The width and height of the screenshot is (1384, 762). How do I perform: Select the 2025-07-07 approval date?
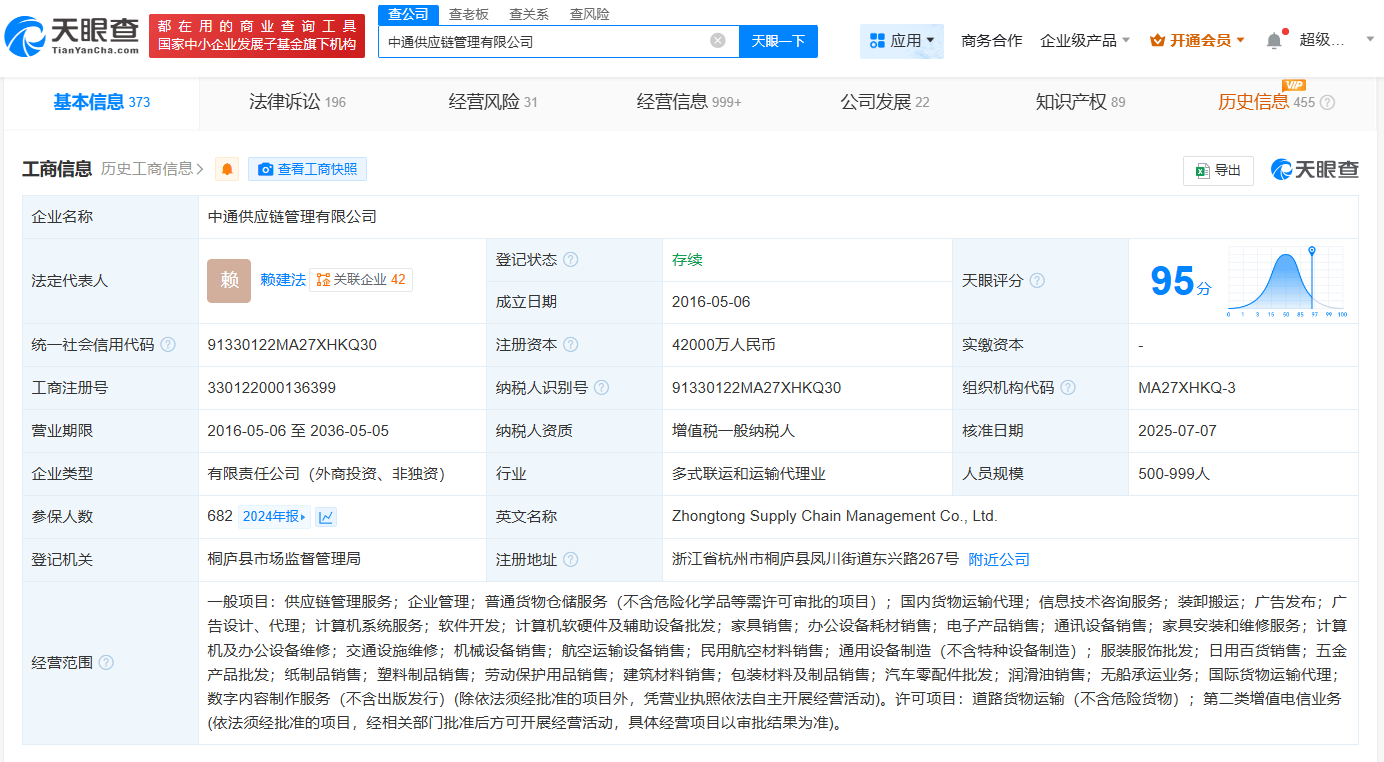click(x=1177, y=431)
